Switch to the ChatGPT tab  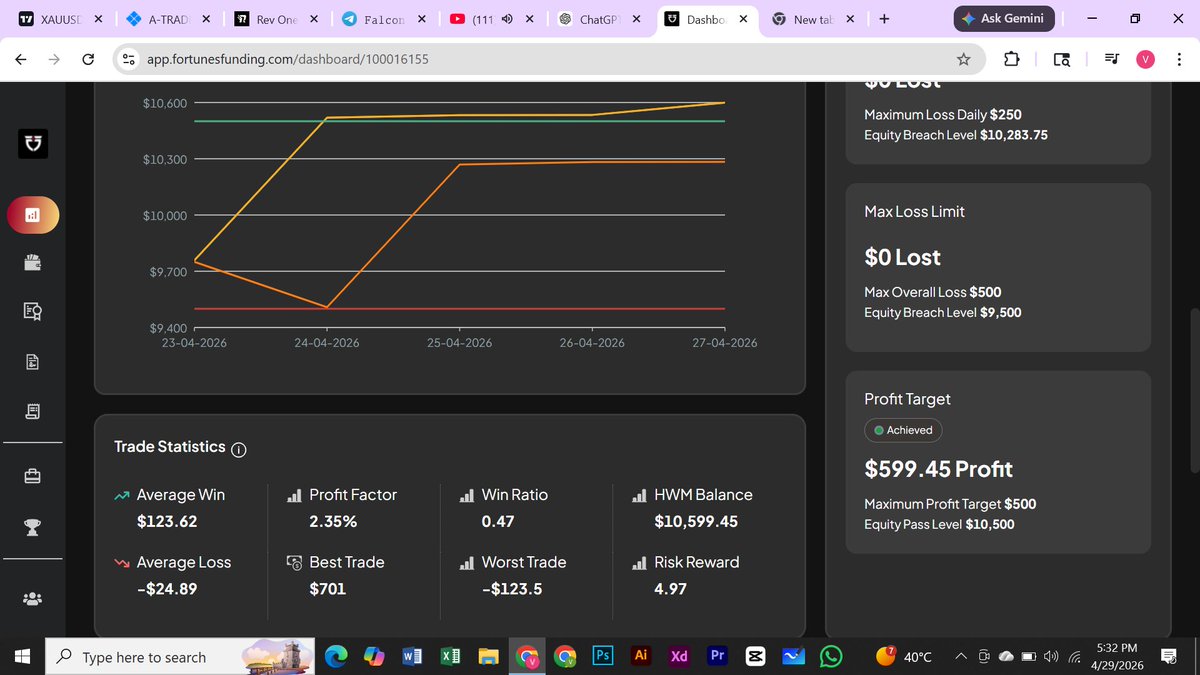[x=600, y=19]
